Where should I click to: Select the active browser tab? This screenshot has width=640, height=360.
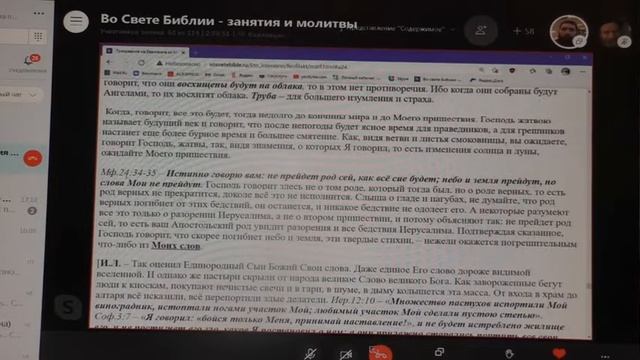(144, 51)
